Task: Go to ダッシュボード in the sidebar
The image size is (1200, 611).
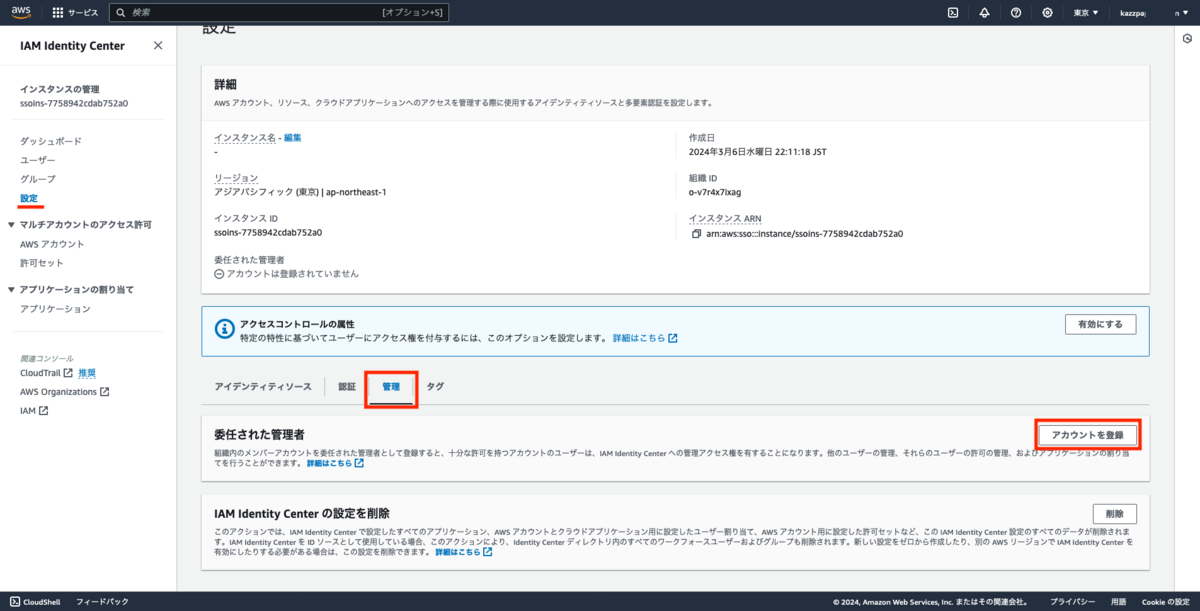Action: point(51,142)
